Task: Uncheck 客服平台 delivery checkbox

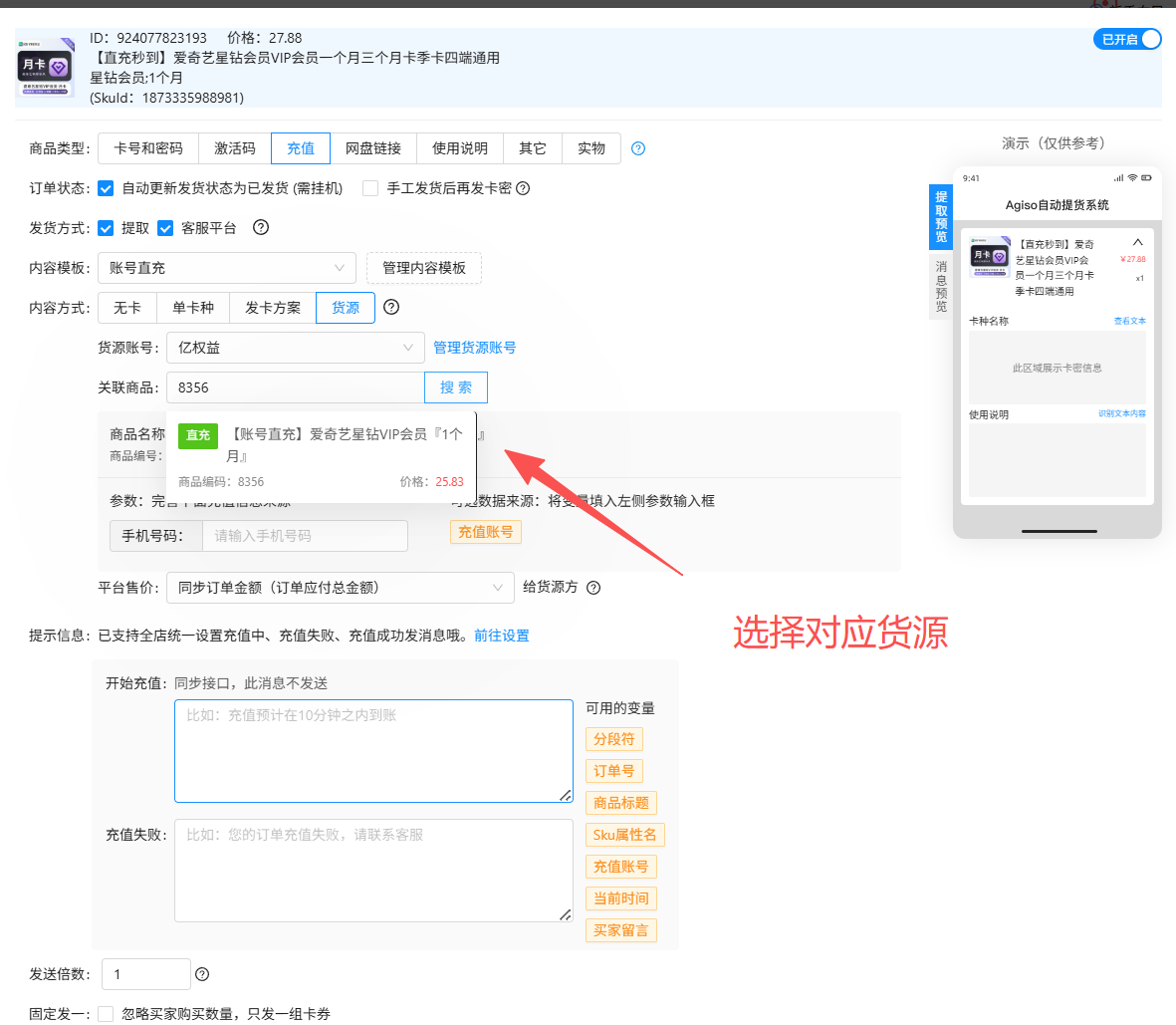Action: pos(165,228)
